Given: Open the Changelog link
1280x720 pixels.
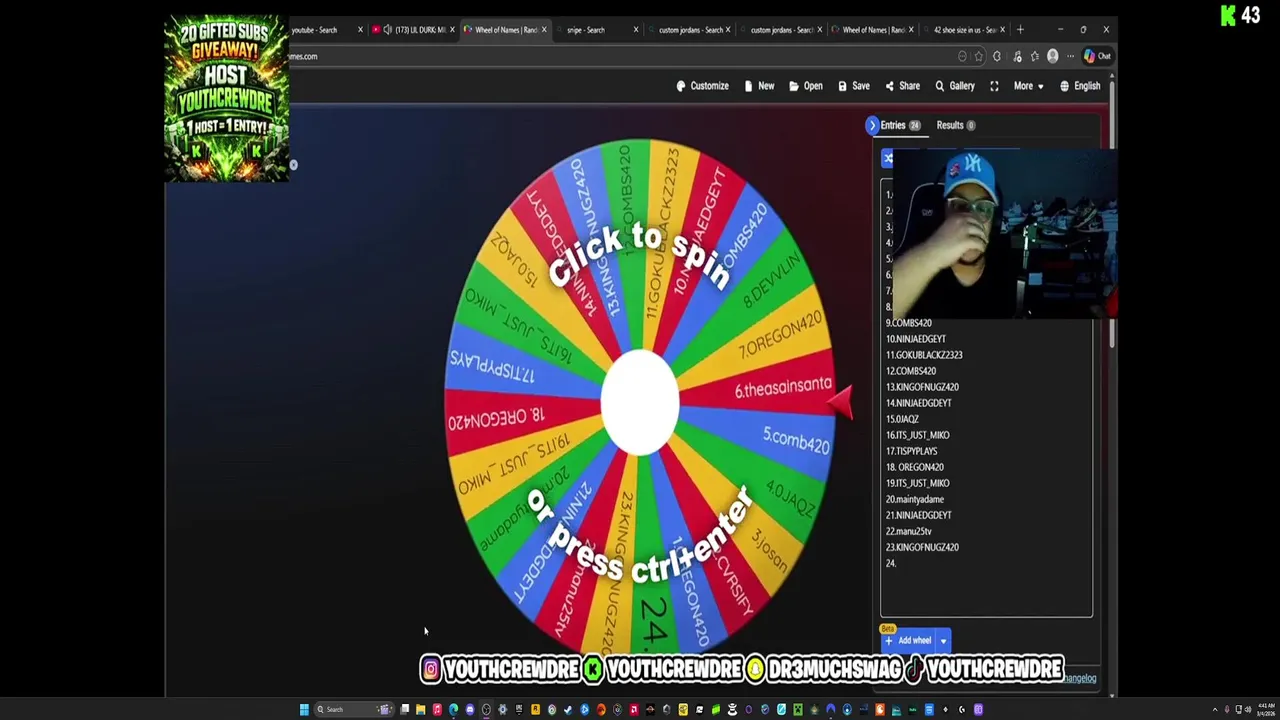Looking at the screenshot, I should point(1079,679).
